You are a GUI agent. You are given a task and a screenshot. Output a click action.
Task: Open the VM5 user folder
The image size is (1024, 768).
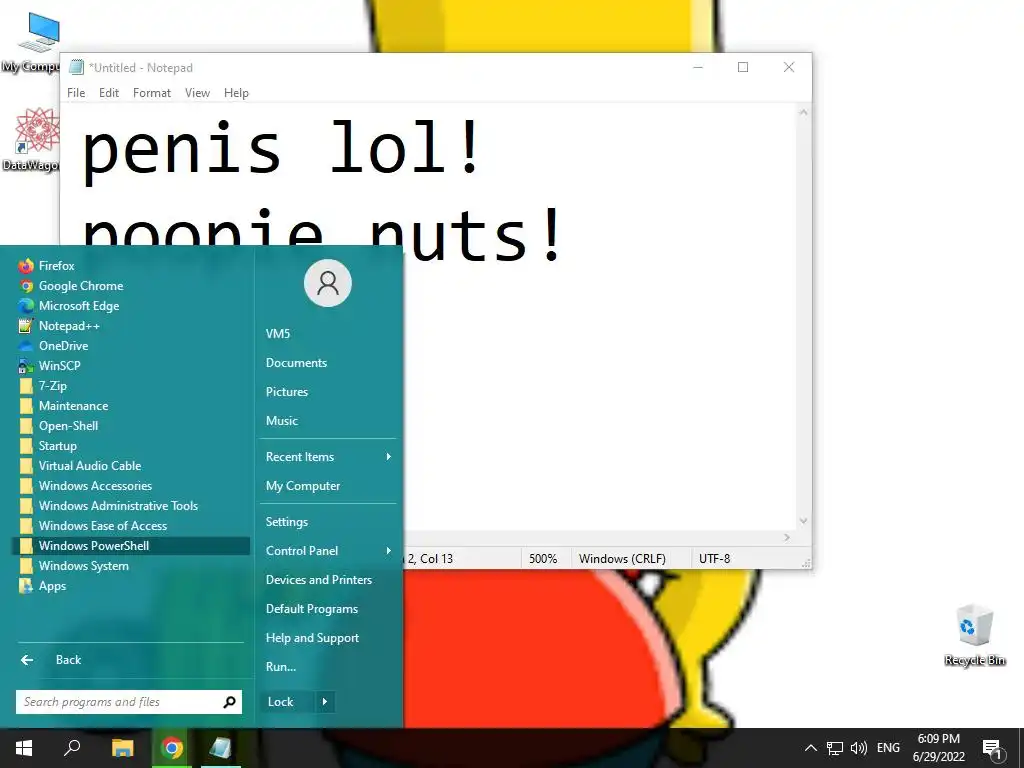point(328,334)
